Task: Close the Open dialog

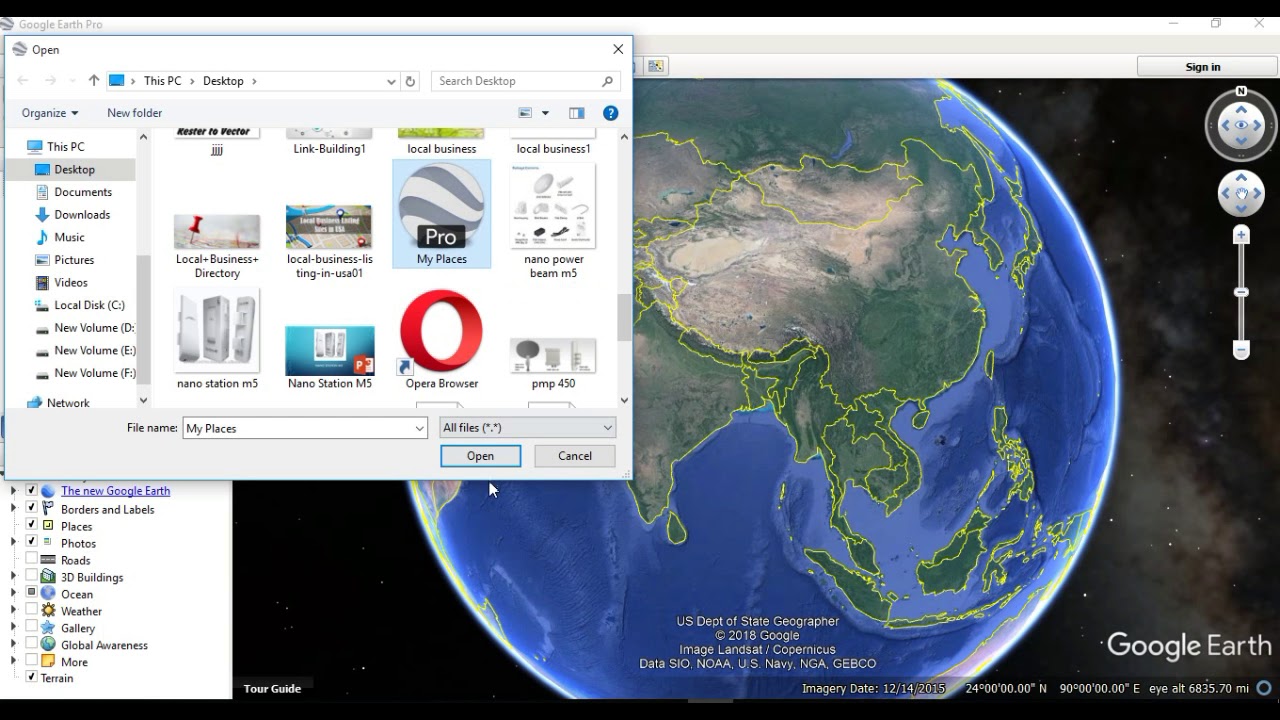Action: pos(618,49)
